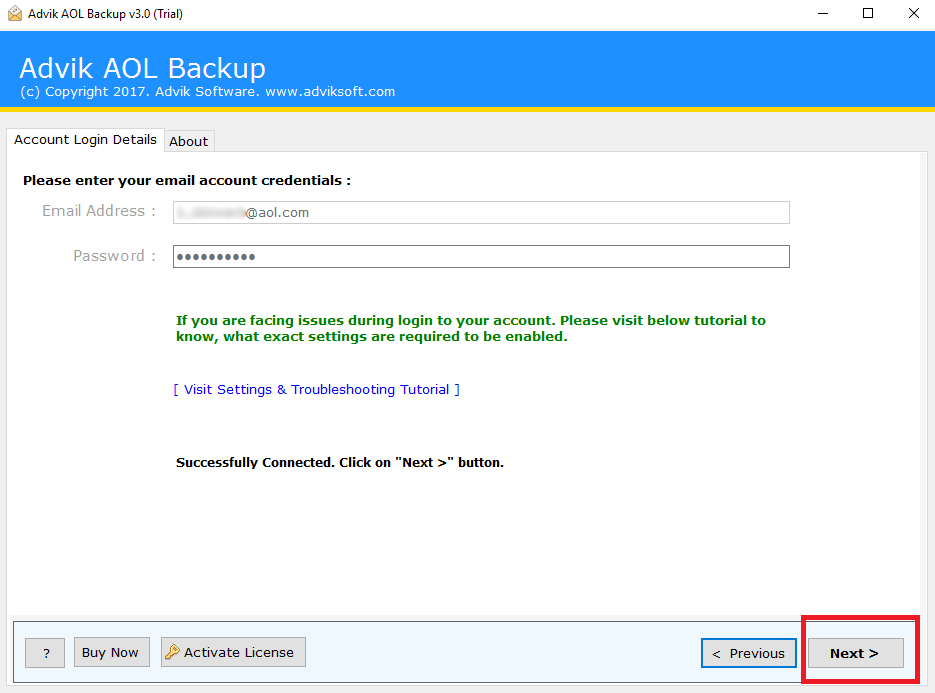Viewport: 935px width, 693px height.
Task: Click the 'Advik AOL Backup' banner title
Action: pos(143,68)
